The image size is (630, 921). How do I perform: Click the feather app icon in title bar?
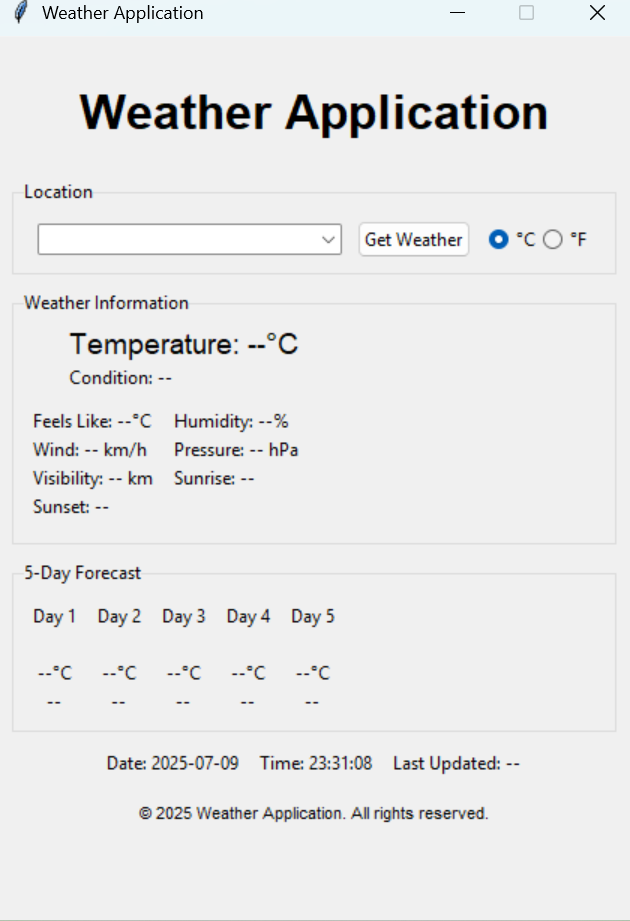21,12
